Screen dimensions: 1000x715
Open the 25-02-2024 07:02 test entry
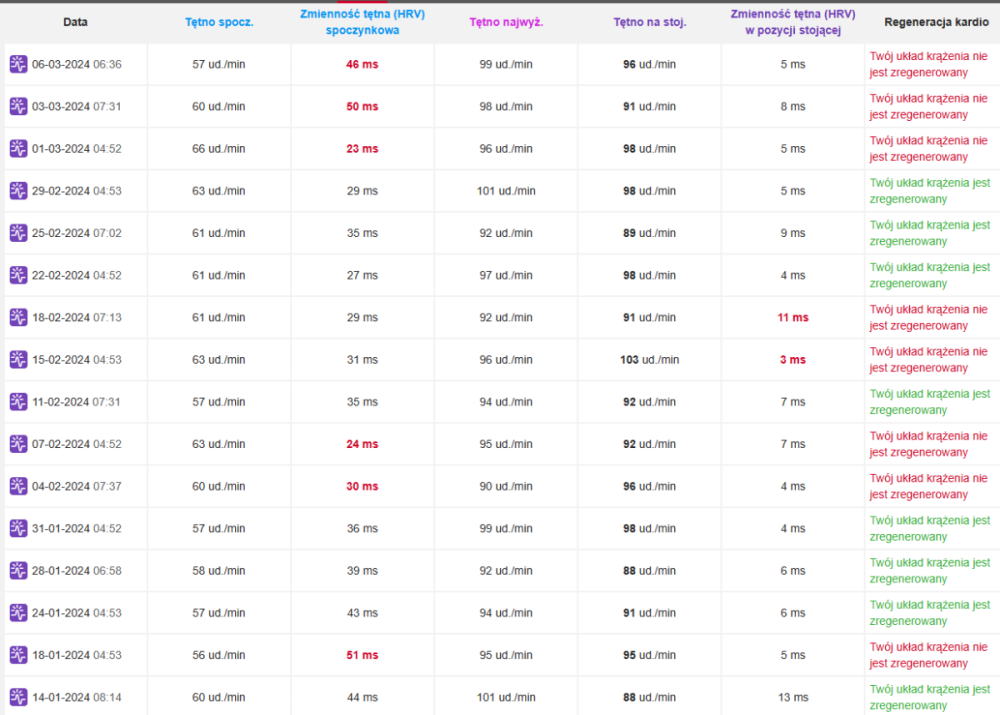(x=77, y=233)
